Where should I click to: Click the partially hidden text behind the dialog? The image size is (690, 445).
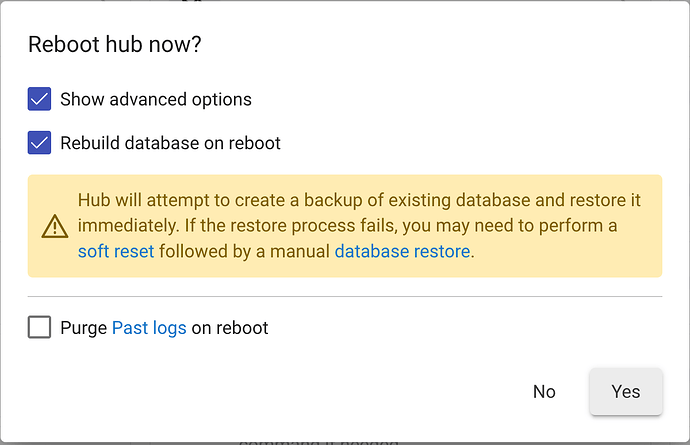click(319, 441)
